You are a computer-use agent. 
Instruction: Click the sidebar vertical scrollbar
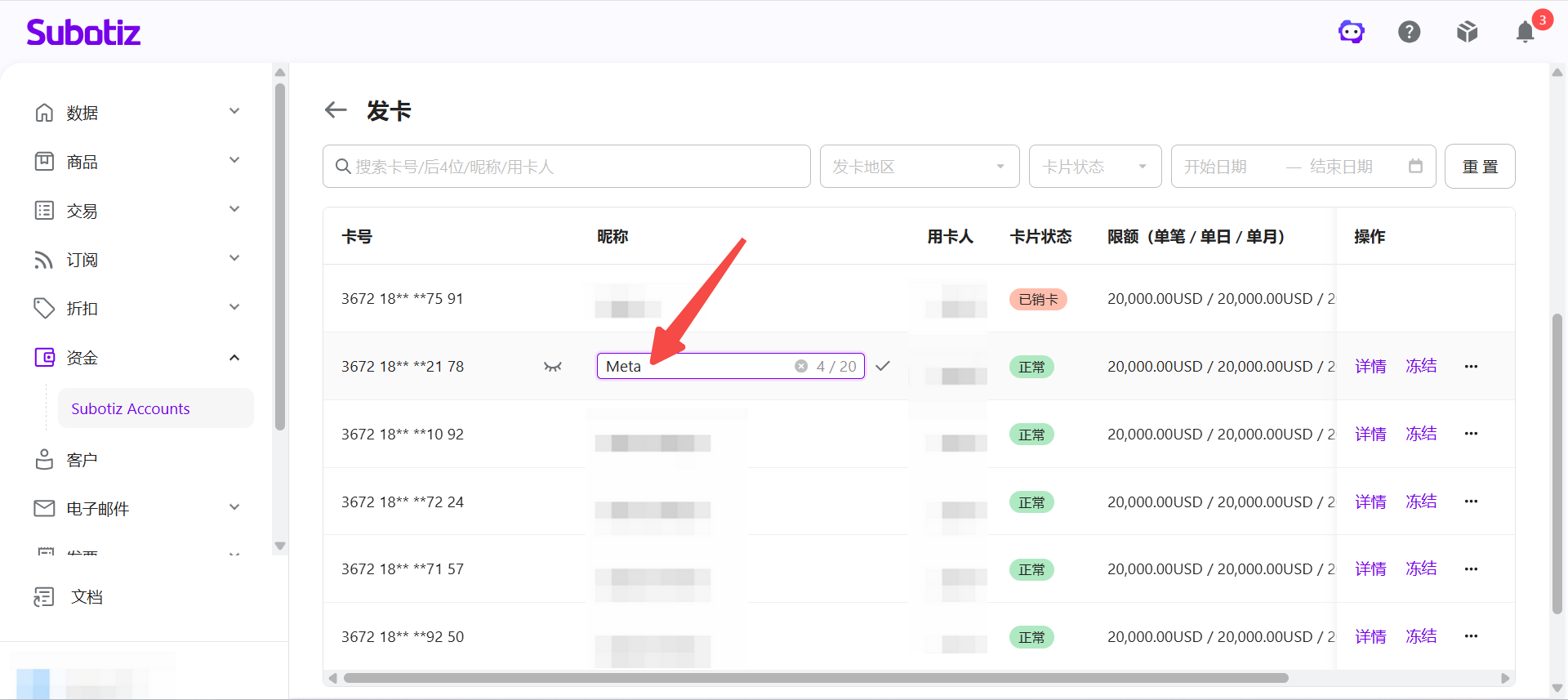click(x=280, y=256)
